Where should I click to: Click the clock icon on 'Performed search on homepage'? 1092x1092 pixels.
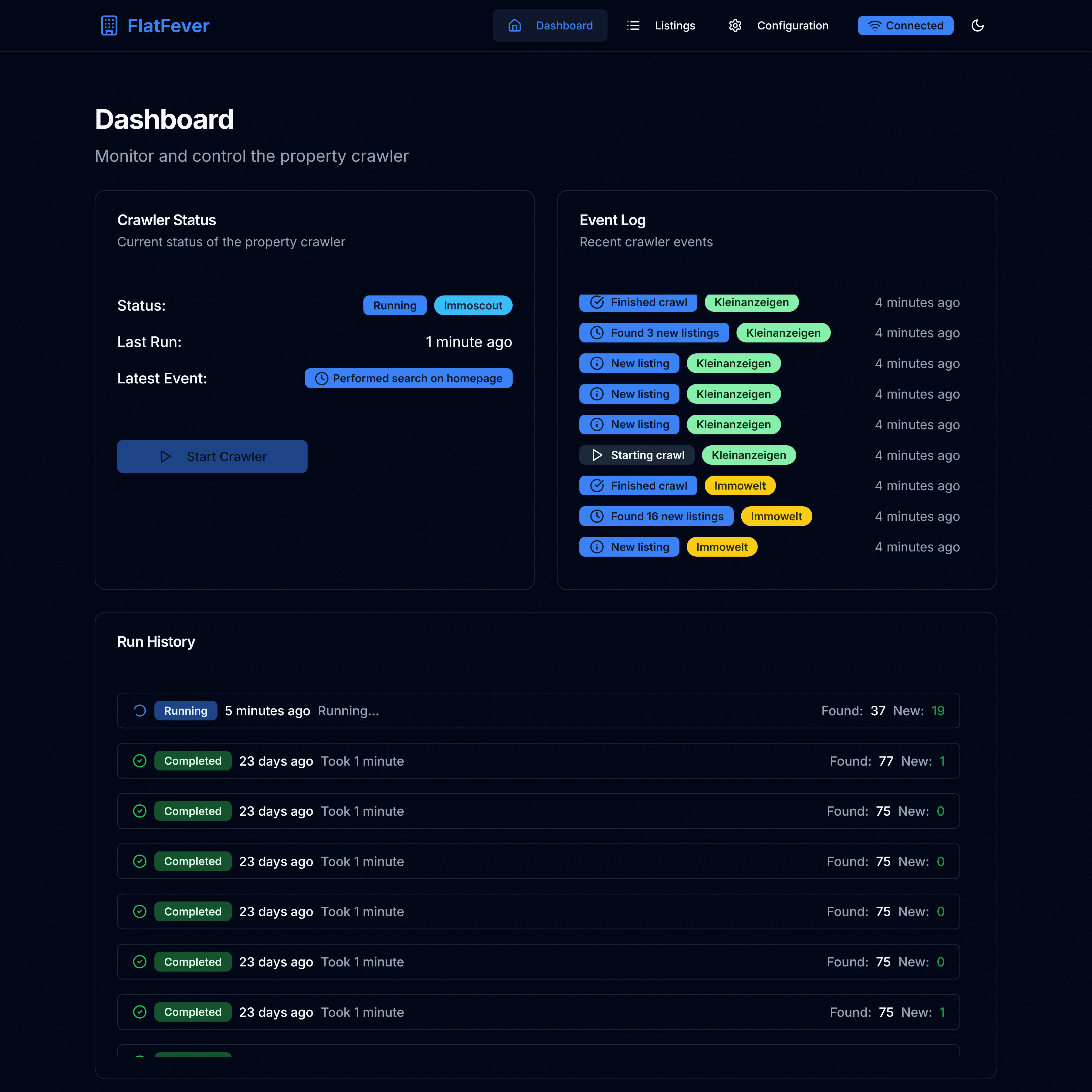click(x=322, y=378)
